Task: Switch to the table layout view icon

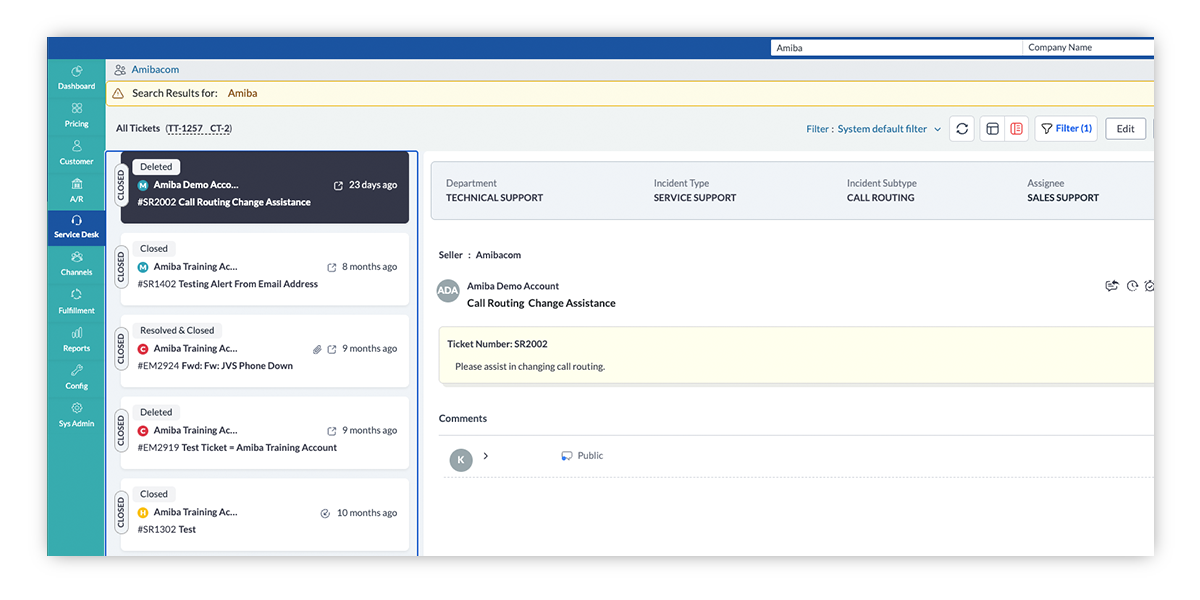Action: coord(992,129)
